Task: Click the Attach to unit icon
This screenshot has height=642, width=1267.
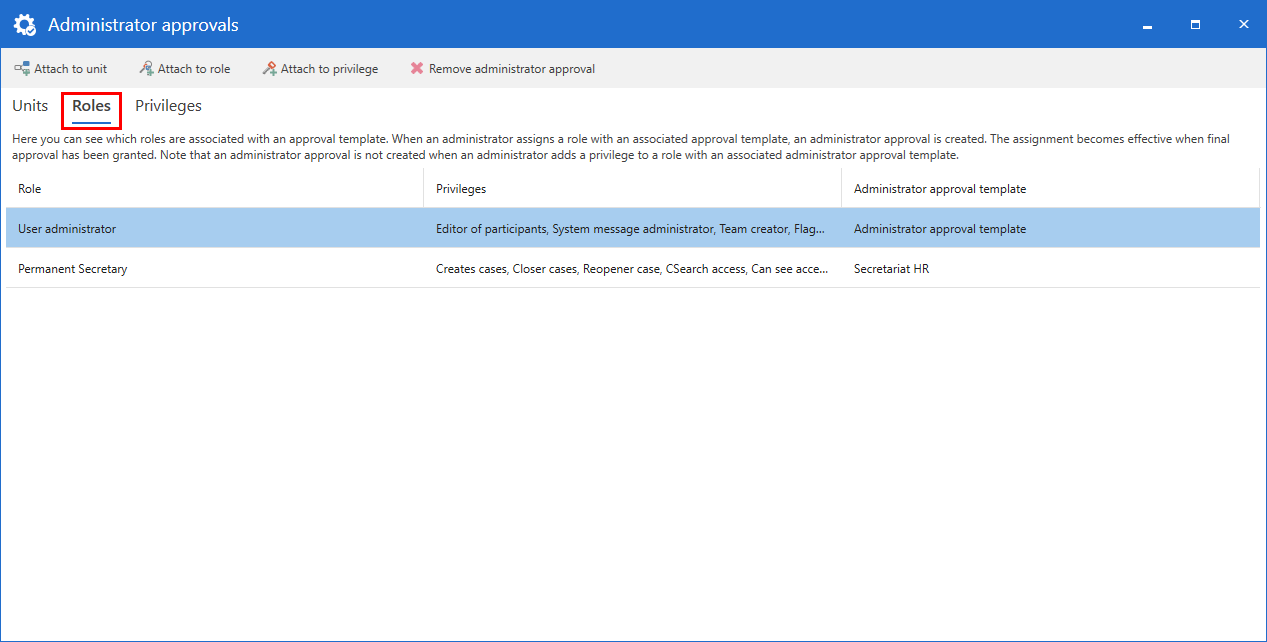Action: click(x=21, y=69)
